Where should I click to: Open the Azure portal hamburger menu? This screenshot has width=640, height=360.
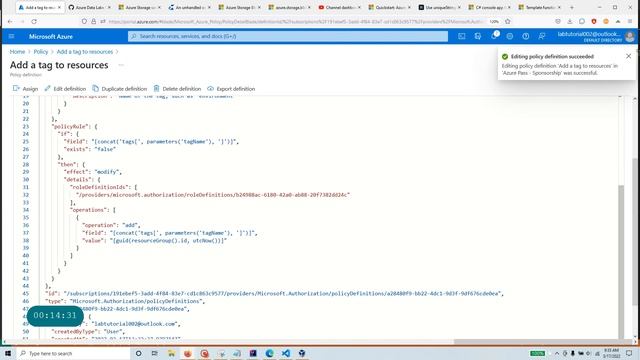pos(11,36)
